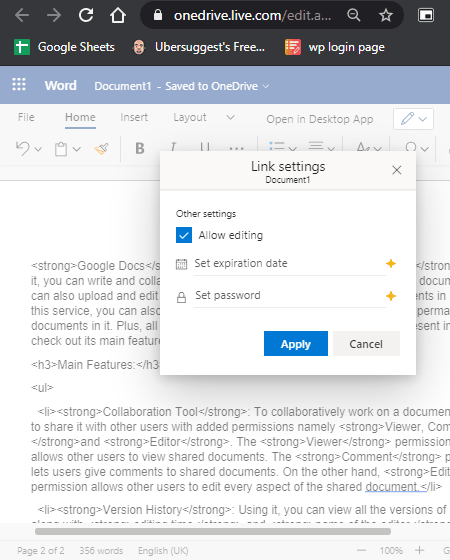Expand more ribbon tabs chevron
Image resolution: width=450 pixels, height=560 pixels.
[x=231, y=117]
